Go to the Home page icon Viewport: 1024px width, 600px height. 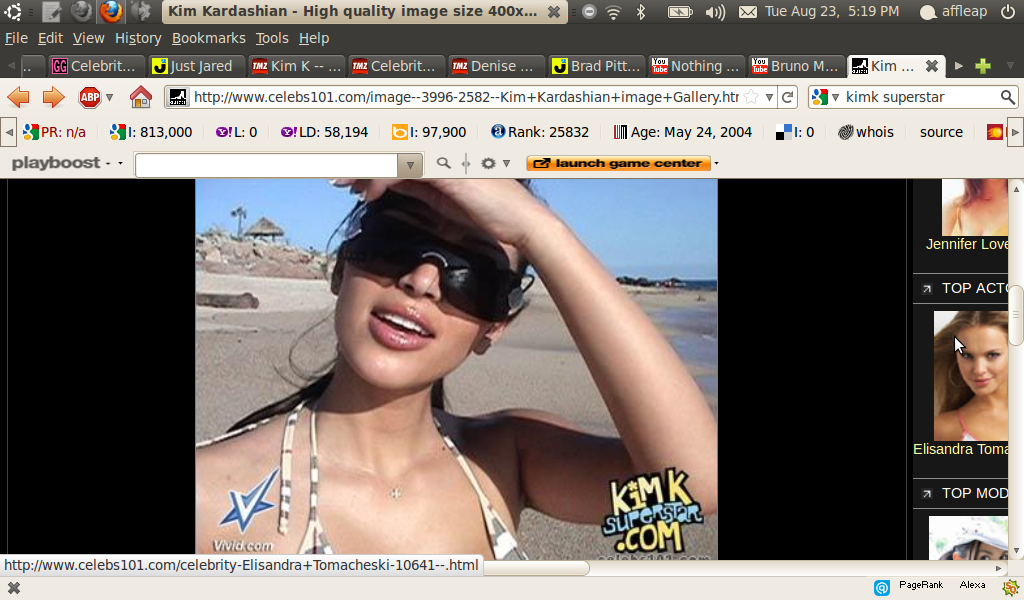point(140,97)
